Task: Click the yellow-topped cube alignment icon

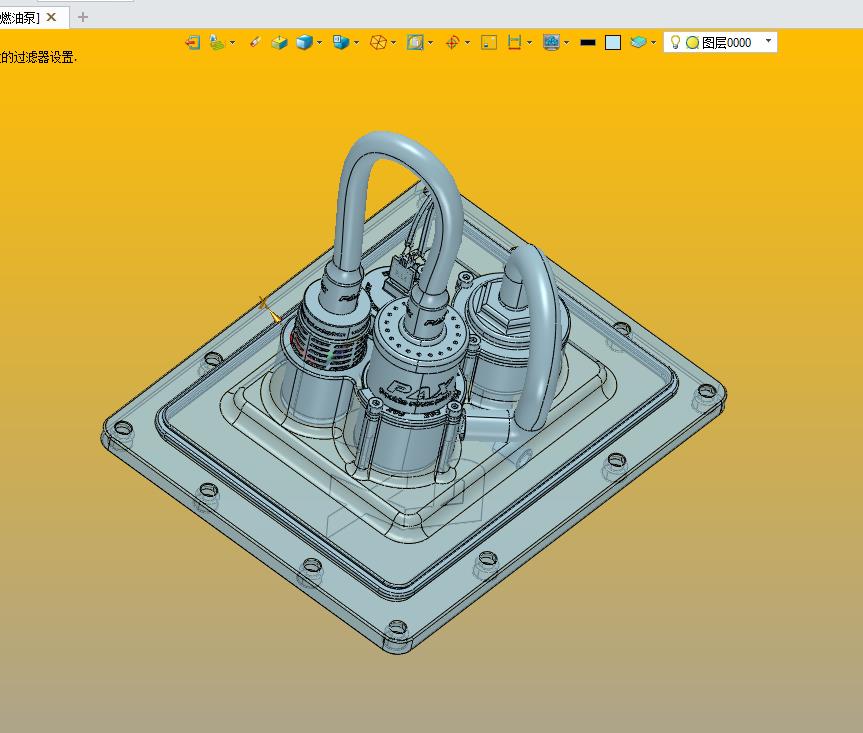Action: point(280,42)
